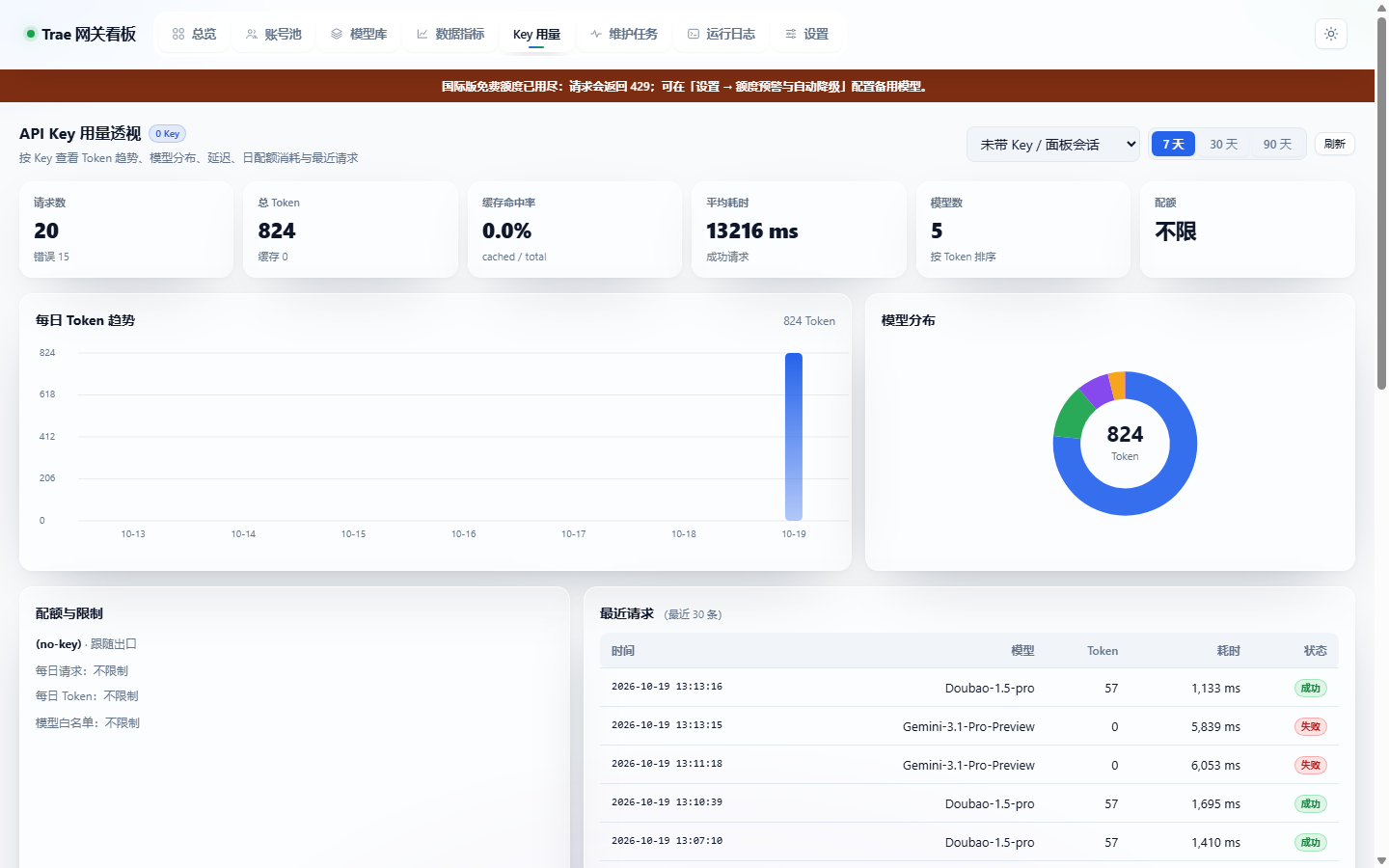Click the 0 Key badge
The height and width of the screenshot is (868, 1389).
[168, 134]
